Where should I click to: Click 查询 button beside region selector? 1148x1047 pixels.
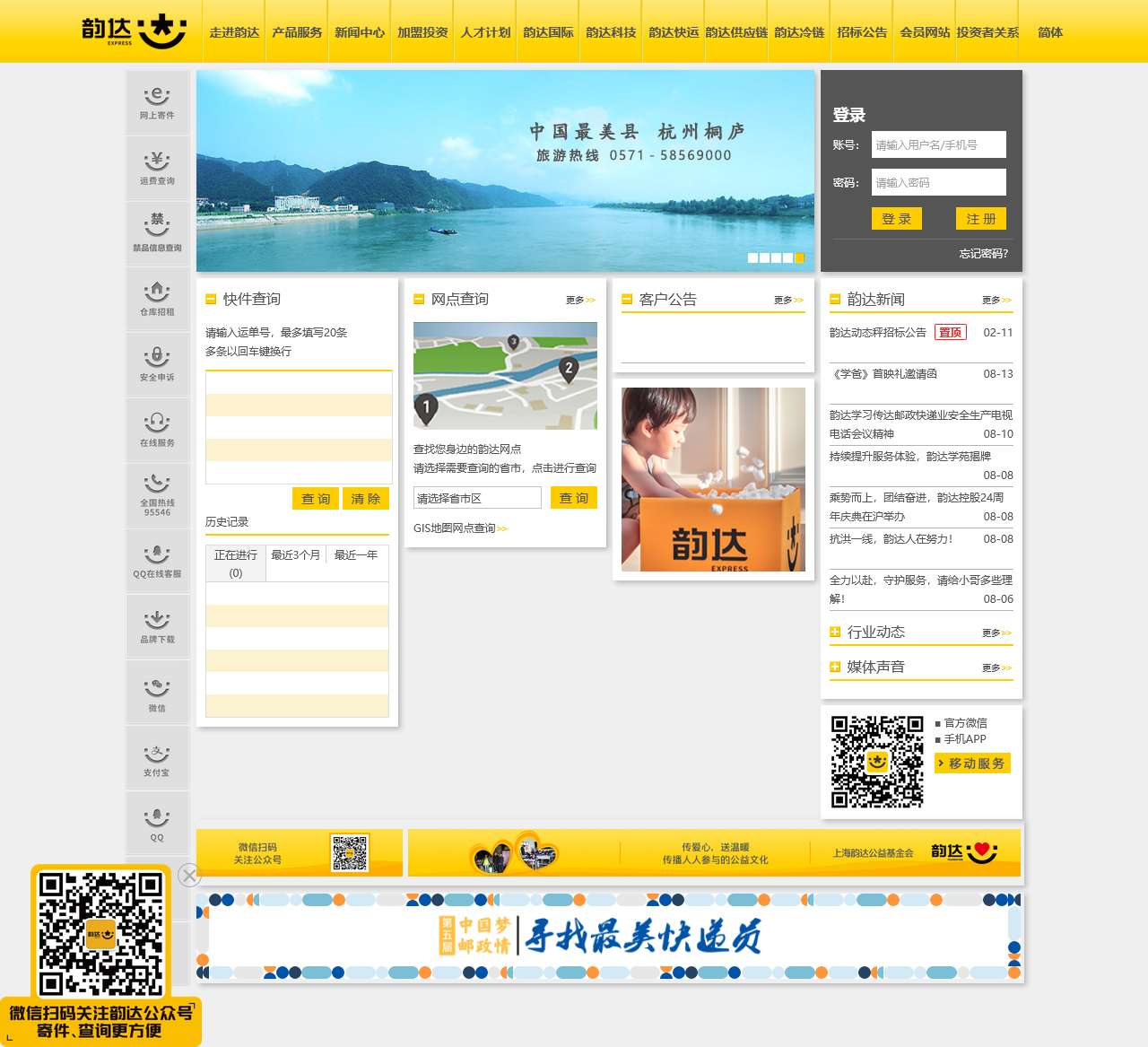[574, 498]
